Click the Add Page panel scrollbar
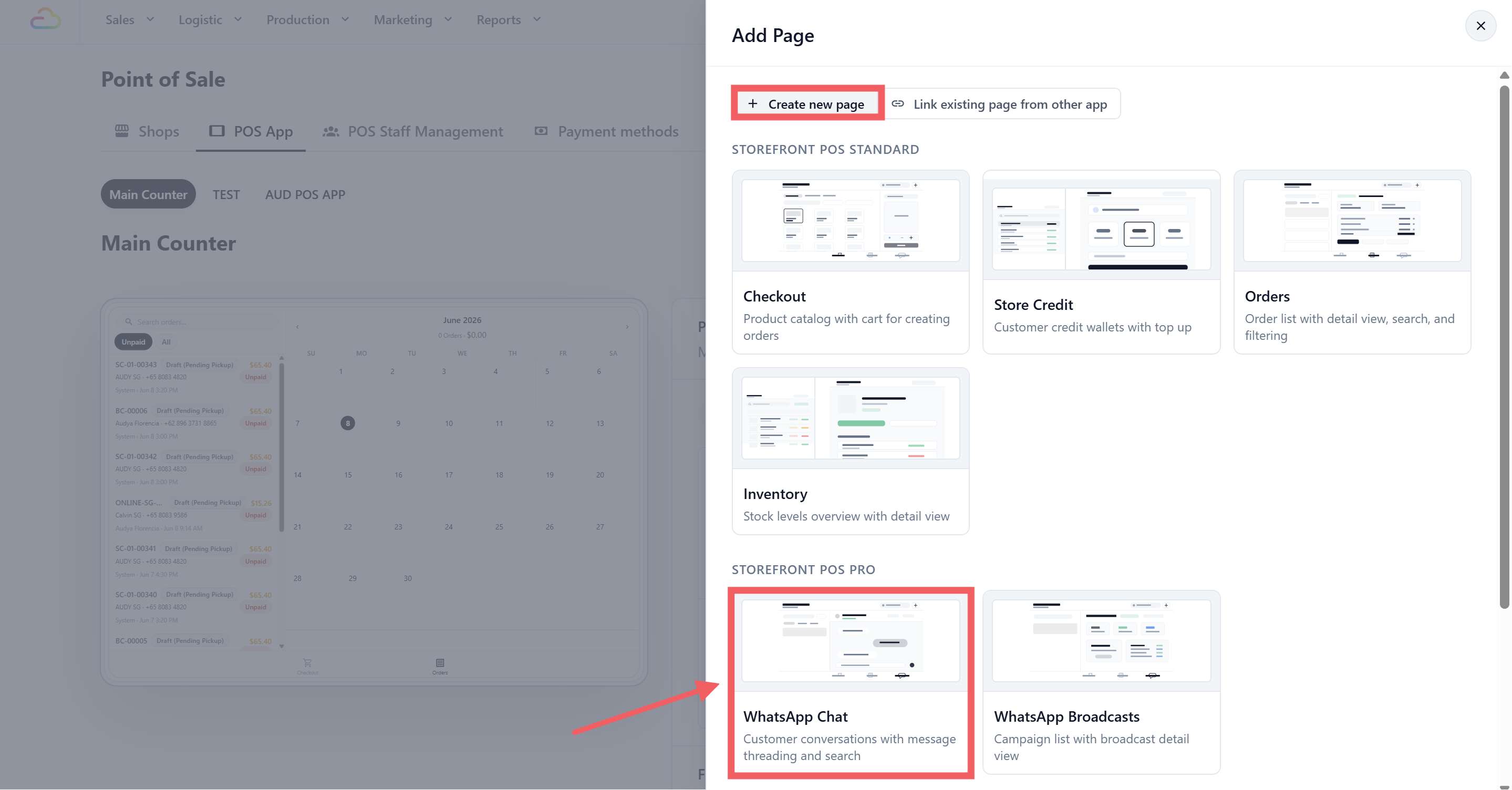Viewport: 1512px width, 790px height. [1504, 346]
